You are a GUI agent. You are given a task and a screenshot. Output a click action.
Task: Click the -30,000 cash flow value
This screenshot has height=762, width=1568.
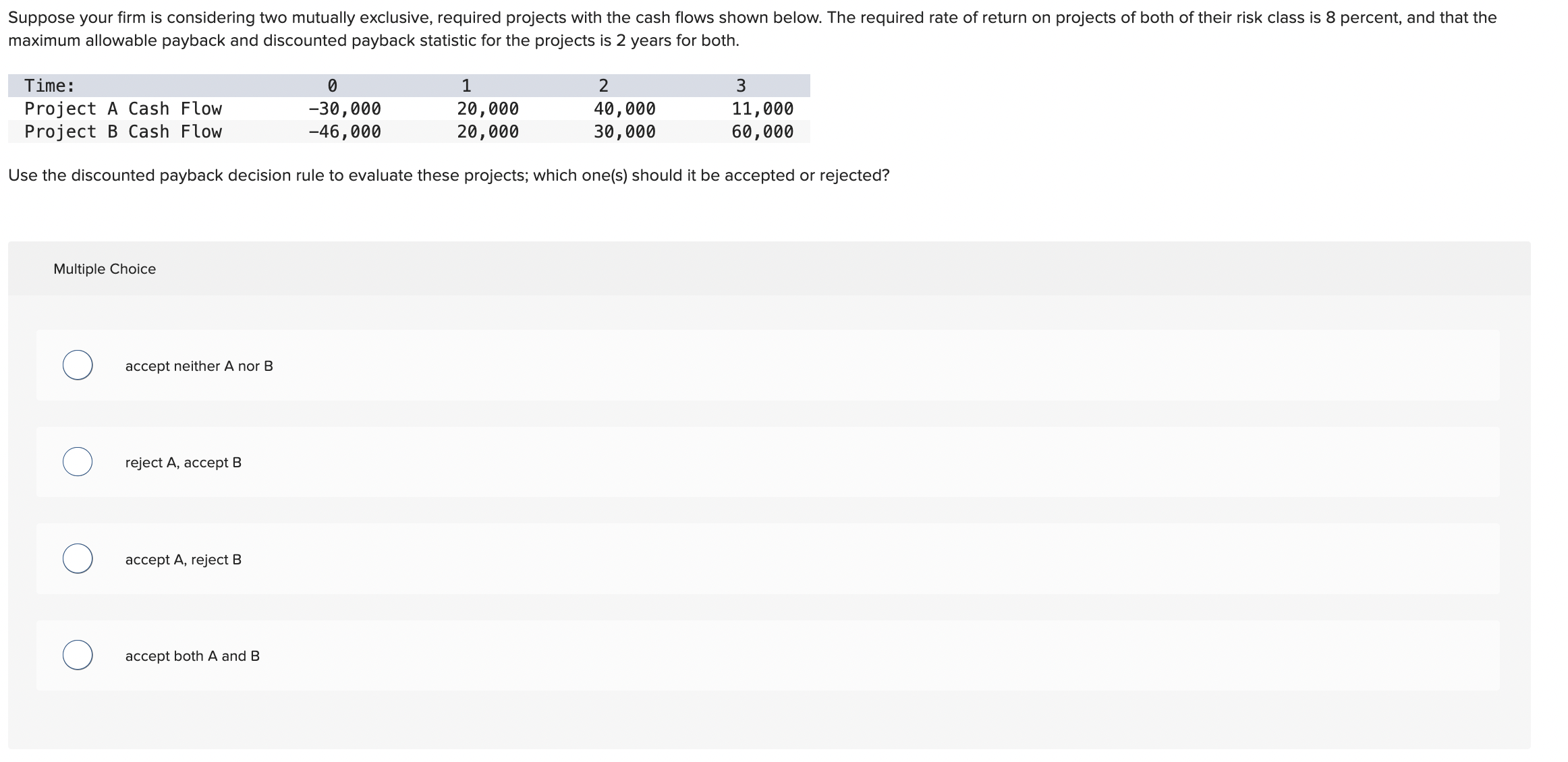345,109
